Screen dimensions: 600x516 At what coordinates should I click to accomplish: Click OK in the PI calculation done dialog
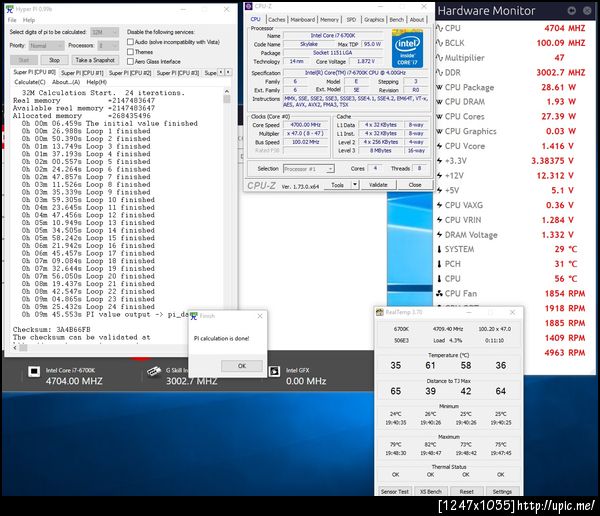point(242,366)
